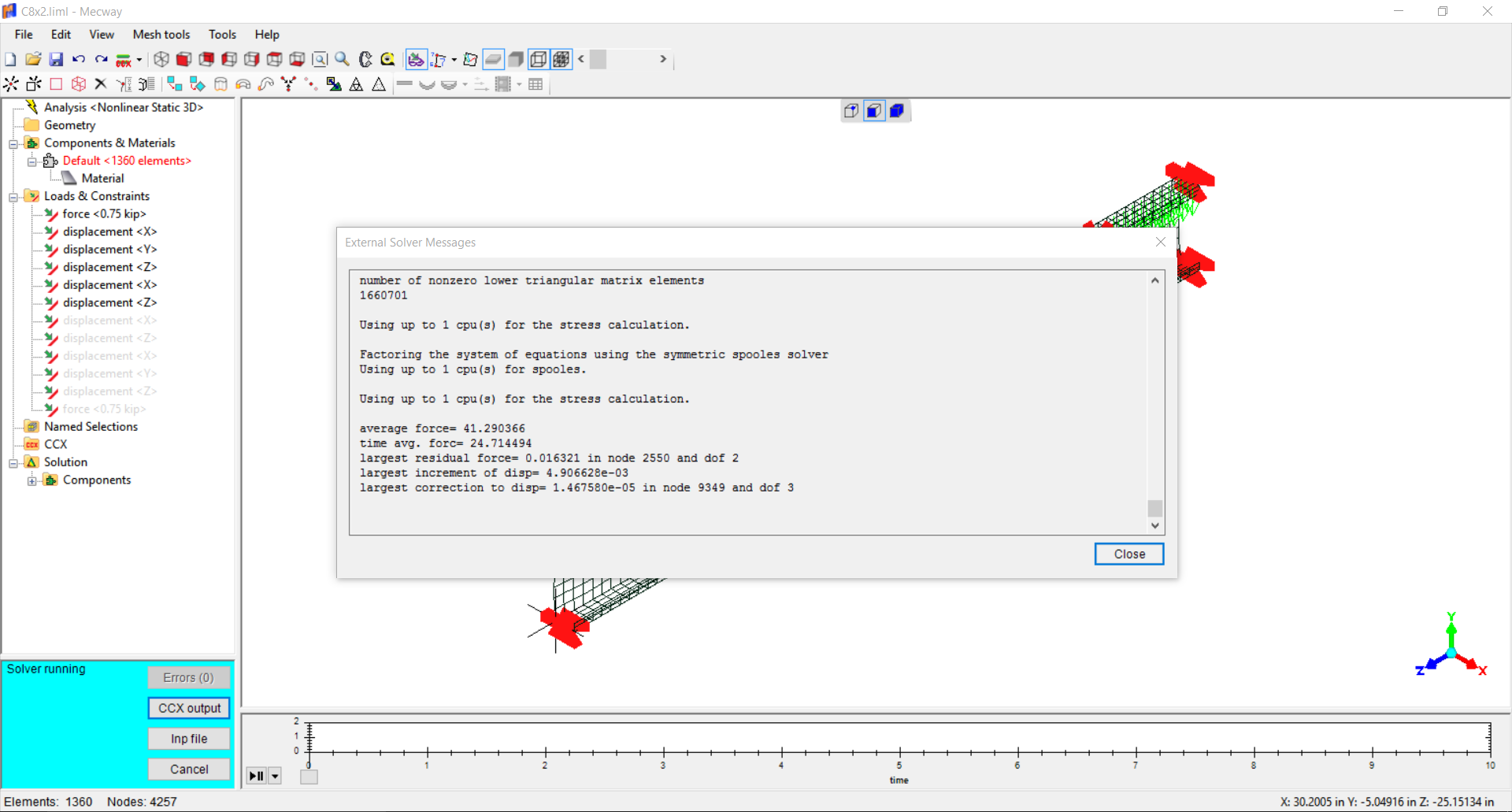Click the table view icon
Screen dimensions: 1512x812
(535, 84)
